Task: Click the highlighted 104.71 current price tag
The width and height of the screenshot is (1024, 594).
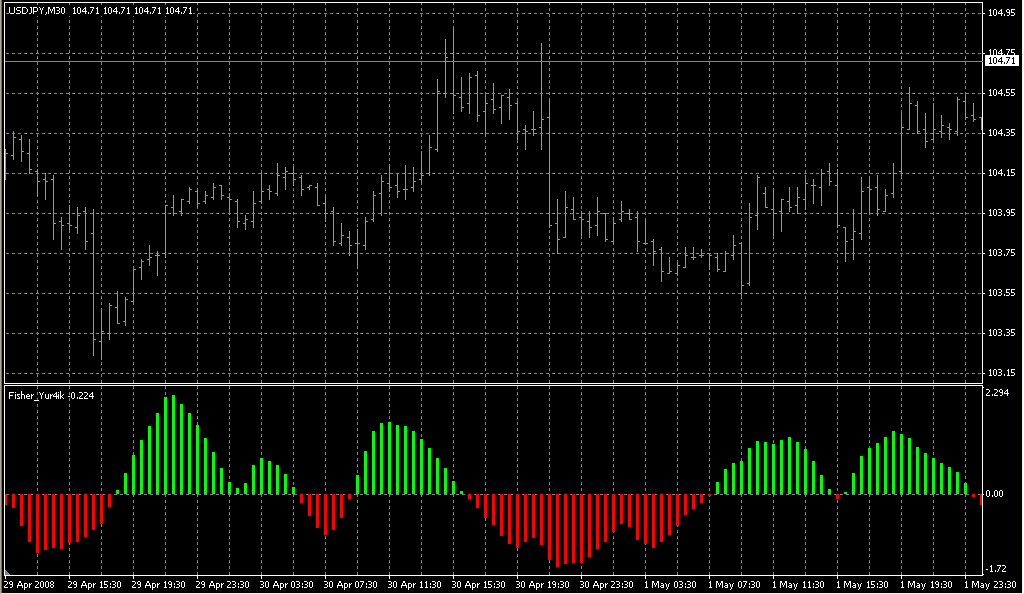Action: pyautogui.click(x=1000, y=61)
